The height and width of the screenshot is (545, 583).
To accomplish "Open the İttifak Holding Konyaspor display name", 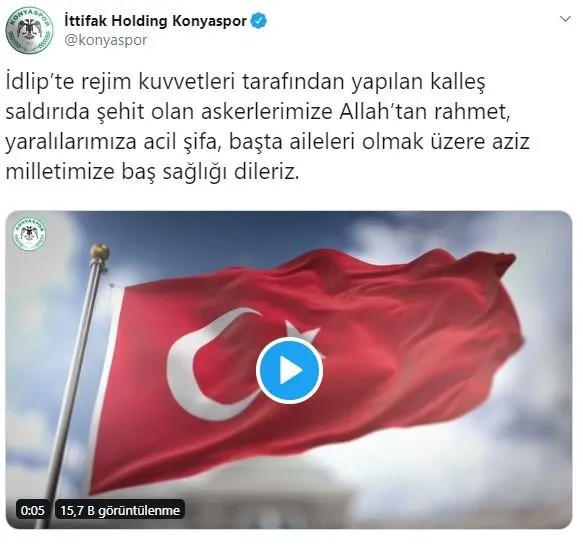I will pos(155,21).
